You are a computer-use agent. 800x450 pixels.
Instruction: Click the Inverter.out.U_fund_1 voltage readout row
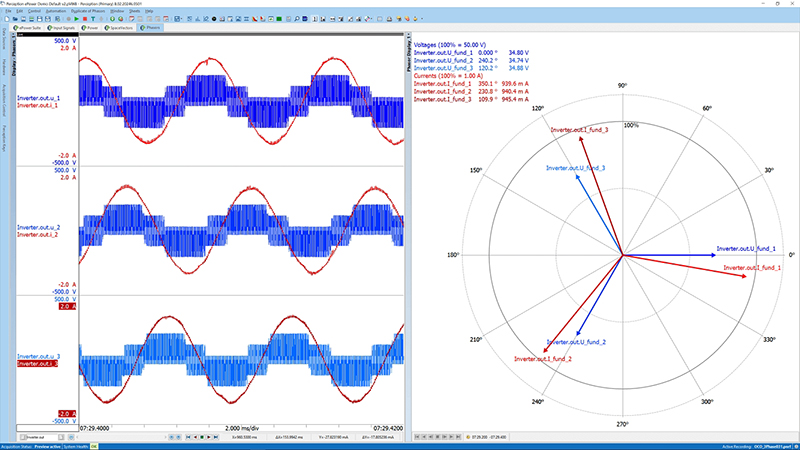pos(471,53)
